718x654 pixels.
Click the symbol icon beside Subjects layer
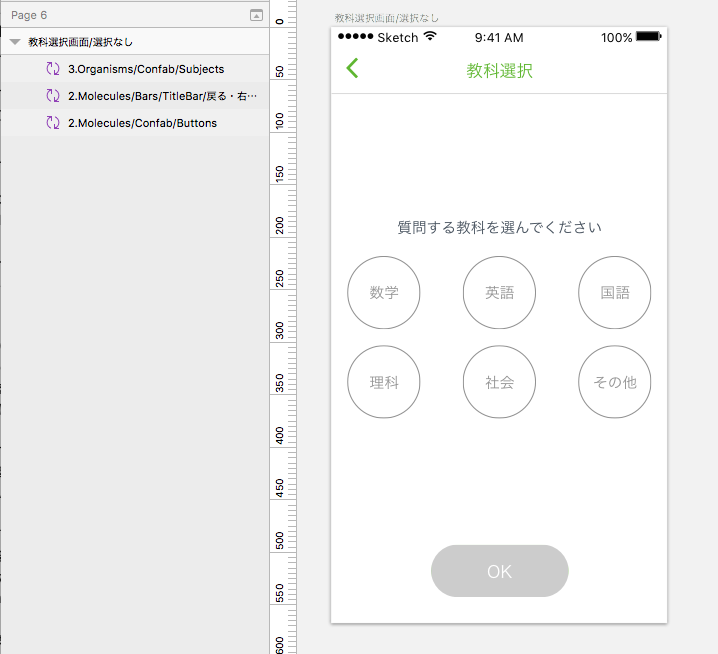pos(53,69)
